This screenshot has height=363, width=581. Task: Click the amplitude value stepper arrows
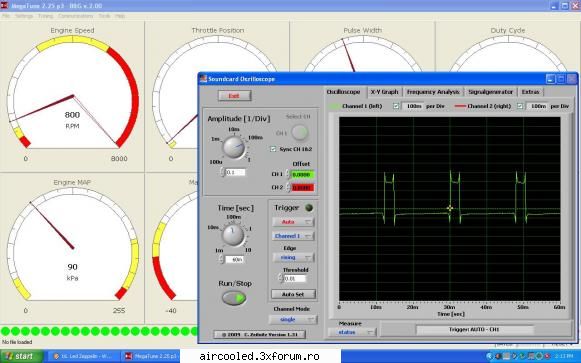point(222,172)
